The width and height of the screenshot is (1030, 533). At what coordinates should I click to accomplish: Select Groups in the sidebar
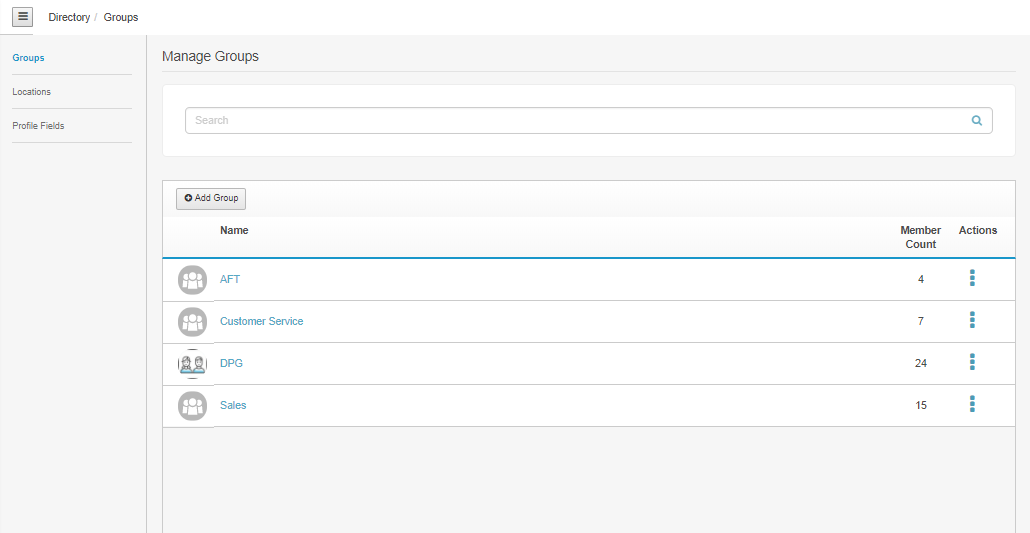28,58
